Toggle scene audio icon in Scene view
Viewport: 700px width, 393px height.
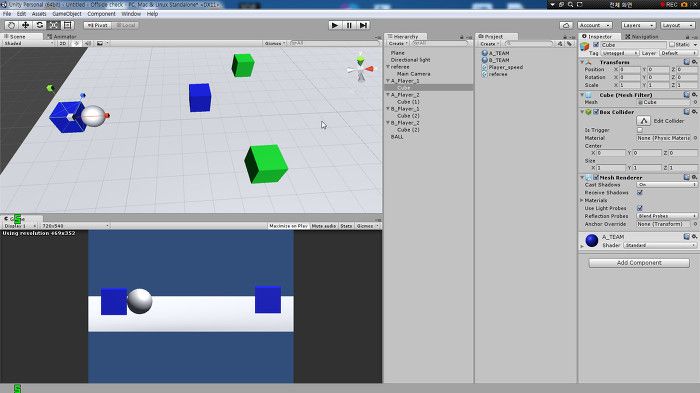click(x=88, y=43)
